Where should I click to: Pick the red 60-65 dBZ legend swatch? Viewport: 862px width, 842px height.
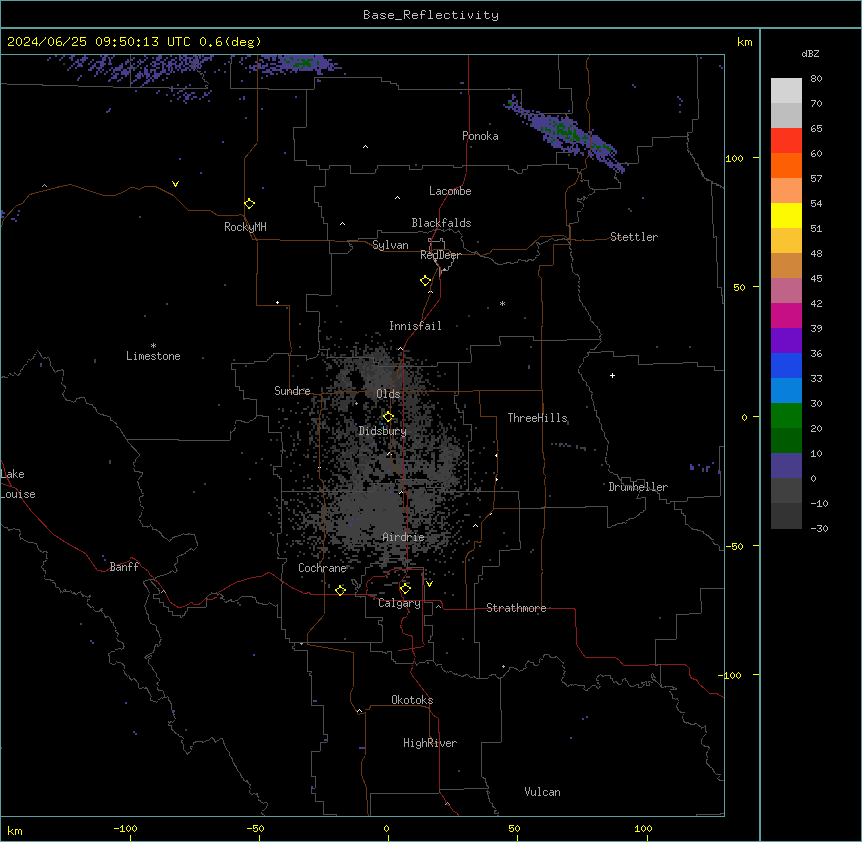pos(786,140)
